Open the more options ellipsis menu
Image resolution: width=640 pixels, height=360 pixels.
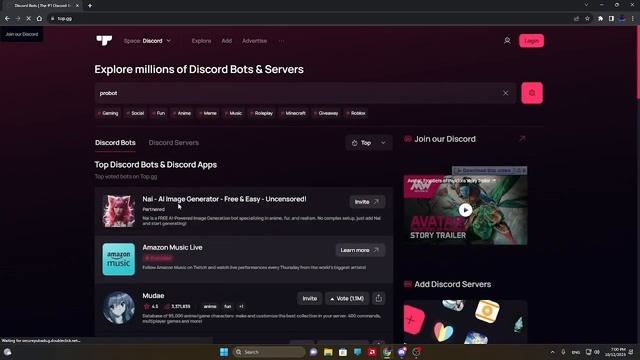coord(281,41)
